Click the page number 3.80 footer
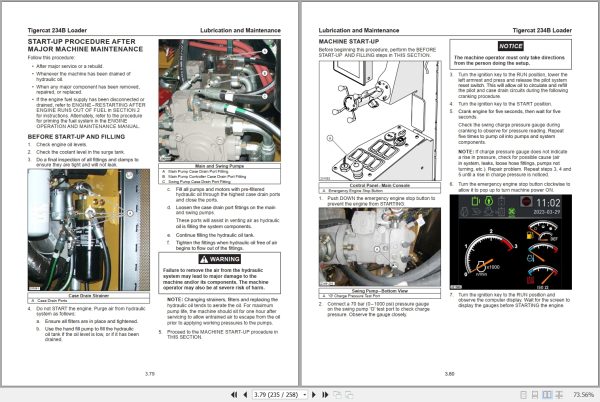Viewport: 600px width, 402px height. click(x=450, y=374)
